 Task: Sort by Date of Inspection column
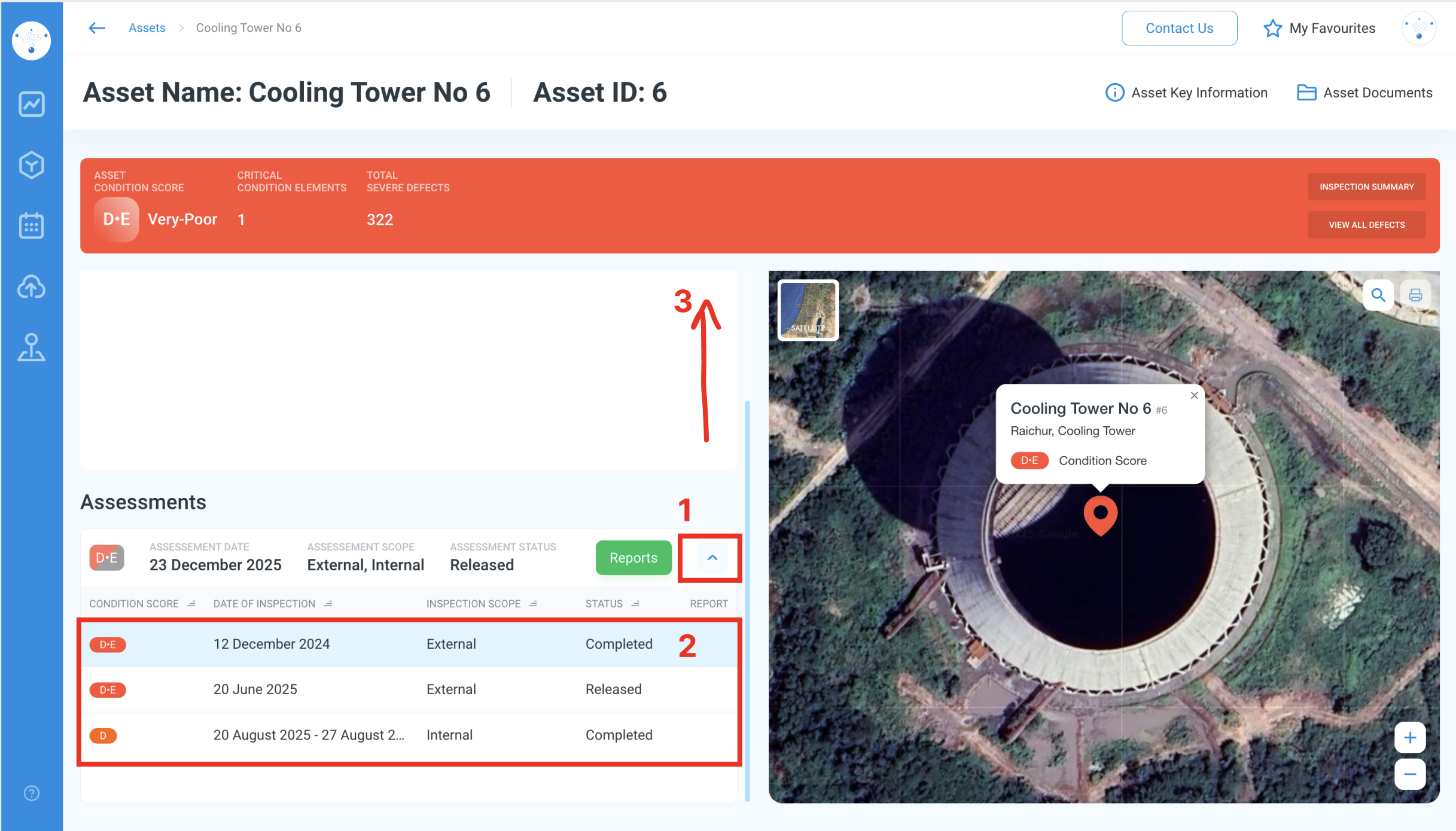328,604
